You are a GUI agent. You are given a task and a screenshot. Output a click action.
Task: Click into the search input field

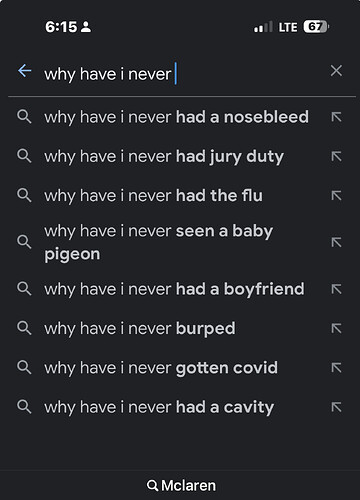[x=183, y=74]
